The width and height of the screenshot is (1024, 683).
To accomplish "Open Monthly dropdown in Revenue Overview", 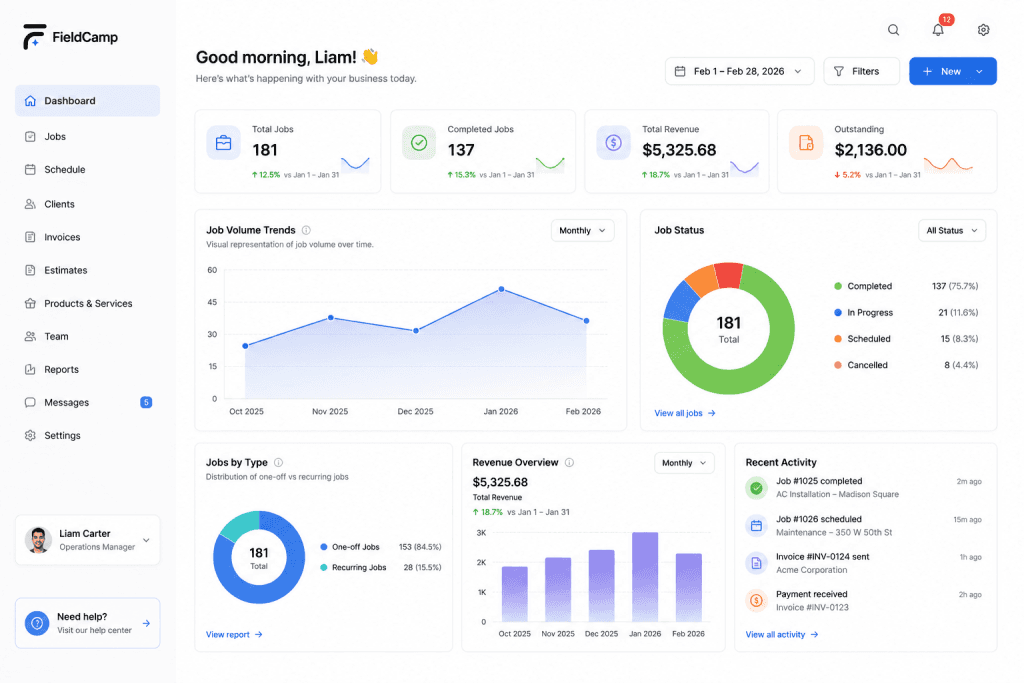I will [x=684, y=463].
